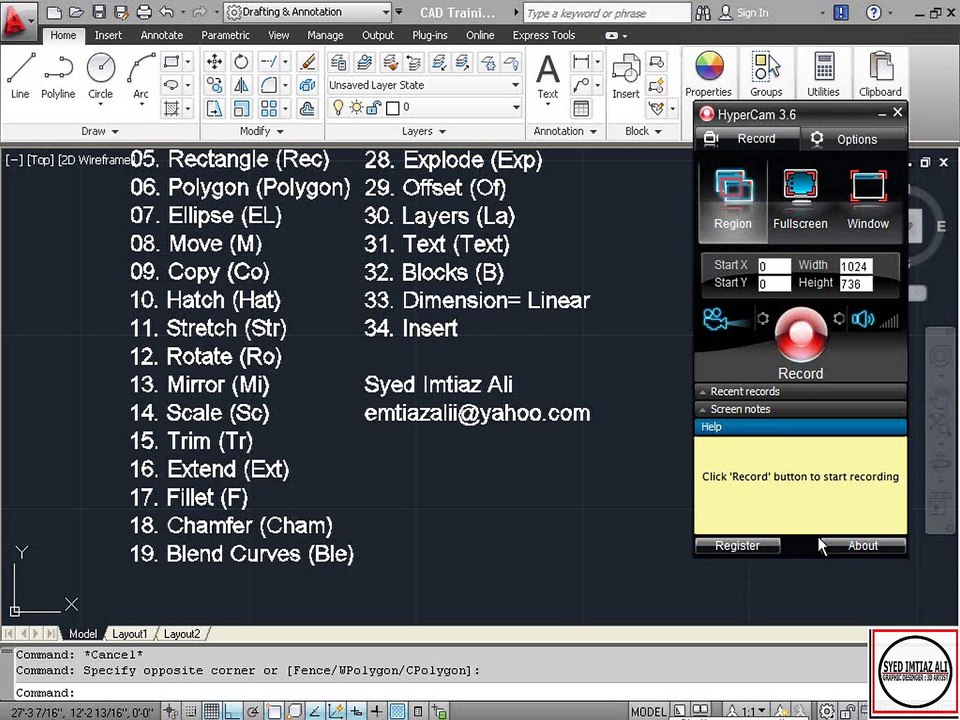960x720 pixels.
Task: Switch to the Annotate ribbon tab
Action: [162, 36]
